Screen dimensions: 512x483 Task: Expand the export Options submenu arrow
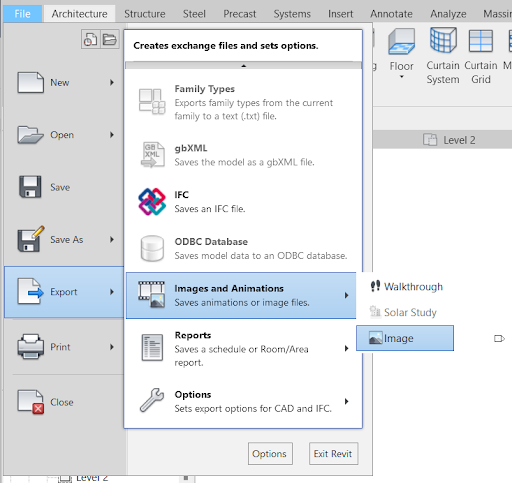point(347,401)
